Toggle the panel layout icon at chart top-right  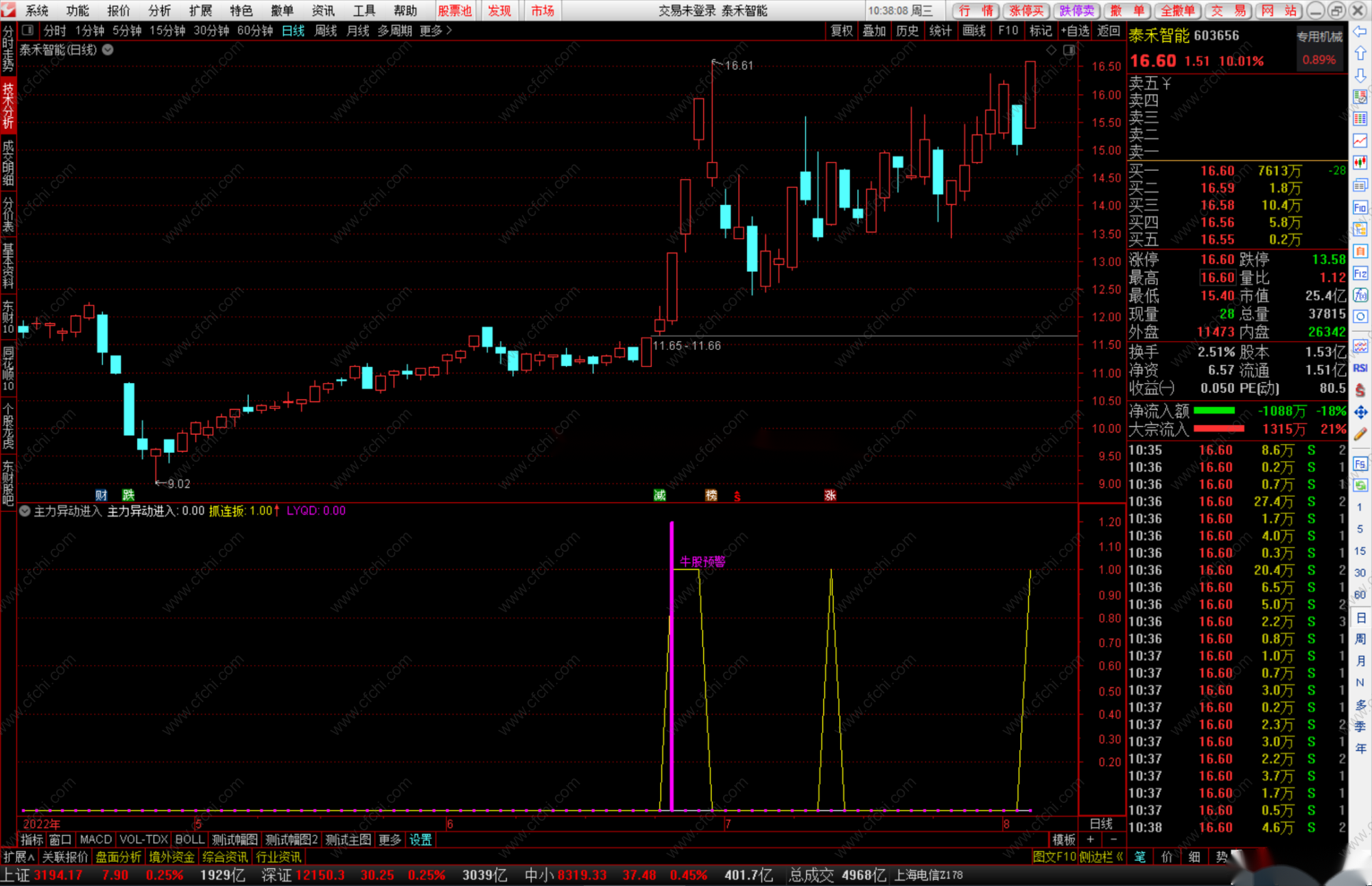click(1069, 50)
